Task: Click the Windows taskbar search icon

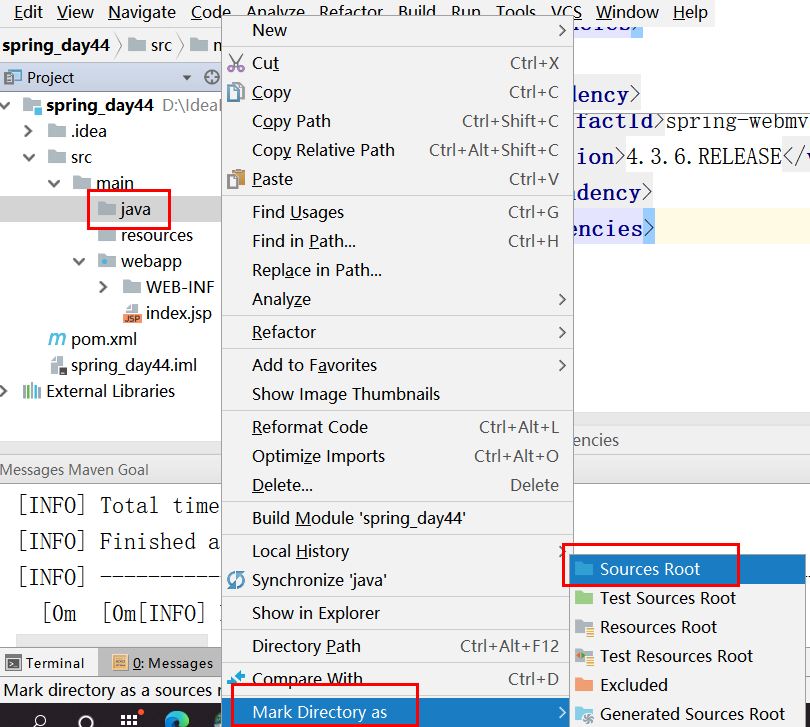Action: [40, 720]
